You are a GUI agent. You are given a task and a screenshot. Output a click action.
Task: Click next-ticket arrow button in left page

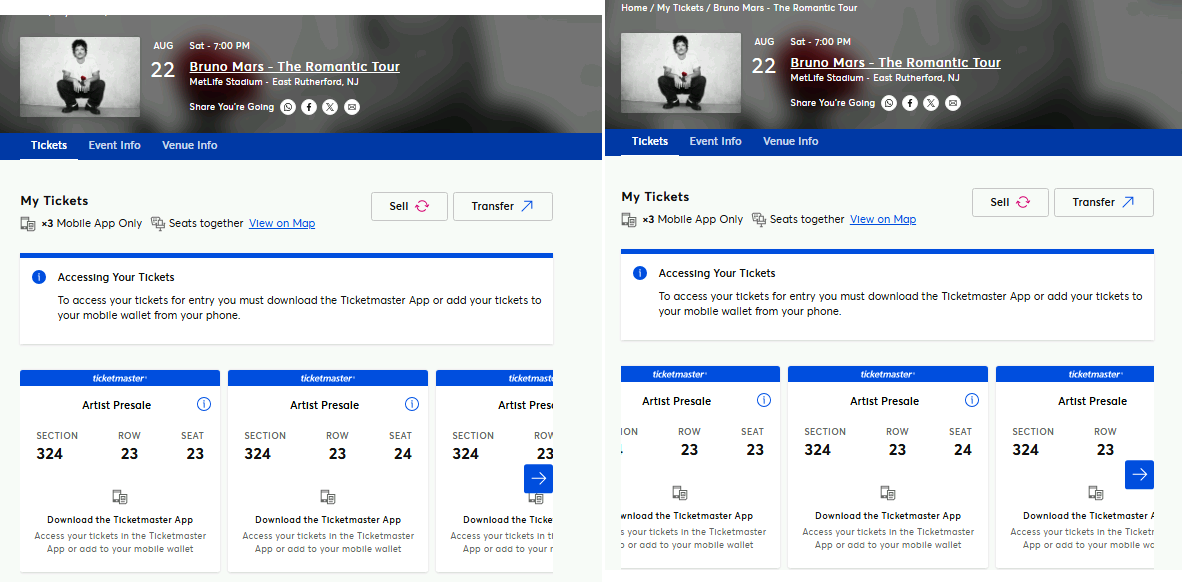(x=538, y=478)
